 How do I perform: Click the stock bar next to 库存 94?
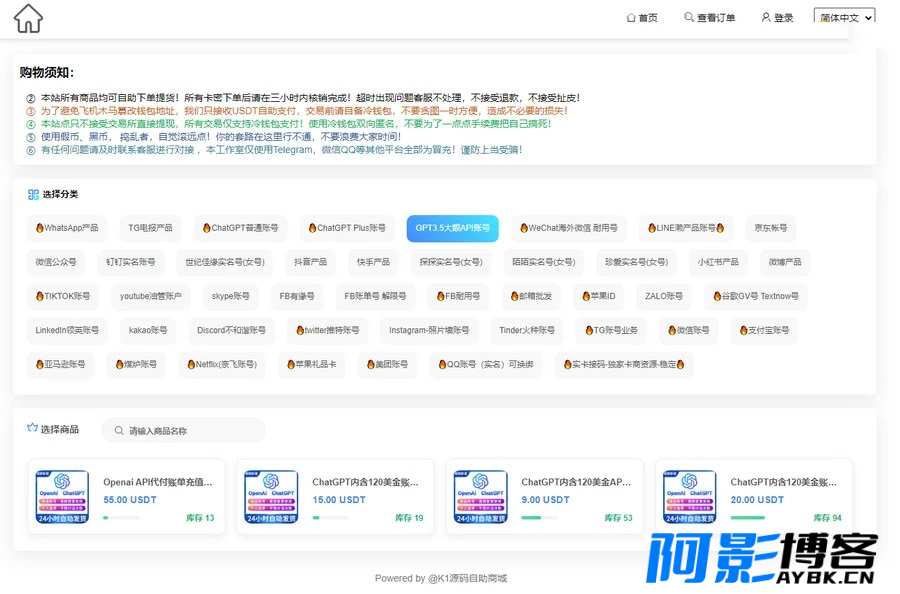(x=748, y=518)
